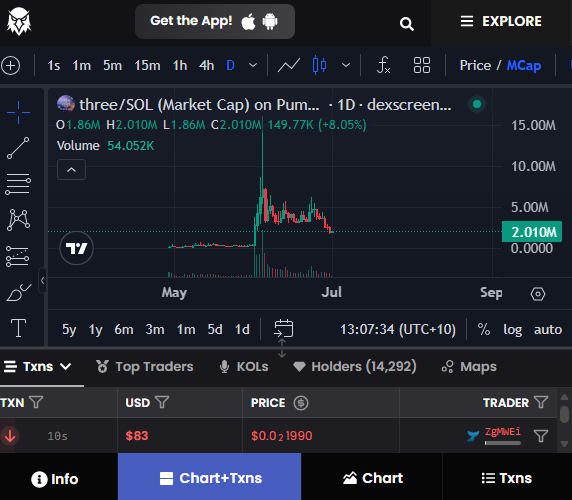Click the chart resize handle arrows
The width and height of the screenshot is (572, 500).
coord(282,348)
